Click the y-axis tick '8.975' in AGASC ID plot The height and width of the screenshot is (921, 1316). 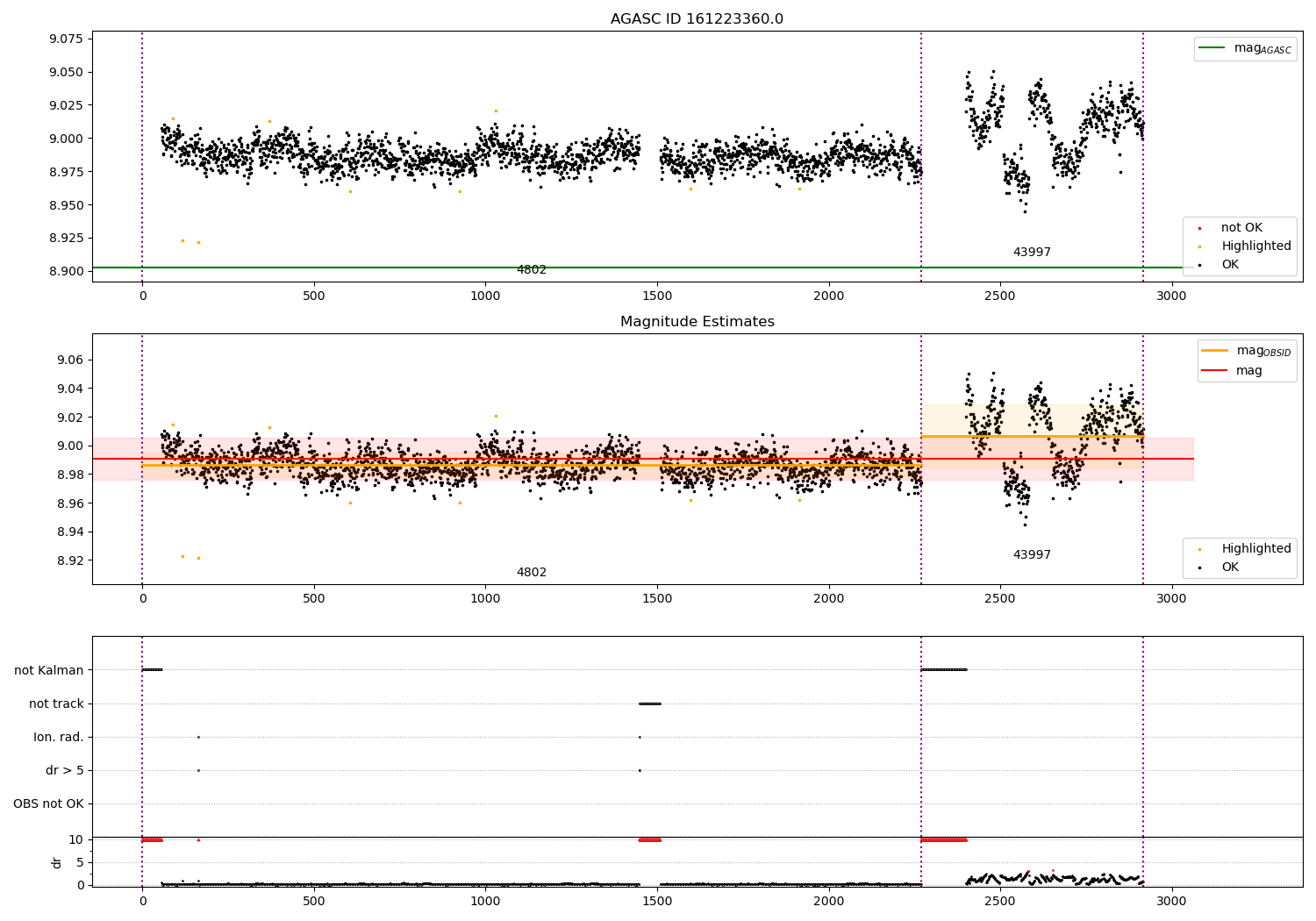(66, 172)
